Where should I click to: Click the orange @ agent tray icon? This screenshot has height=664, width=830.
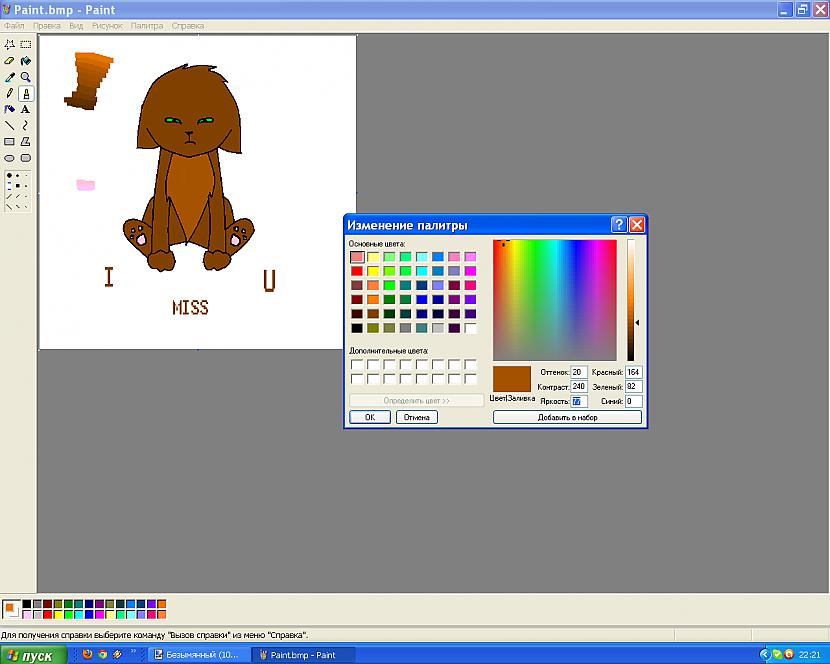(789, 654)
